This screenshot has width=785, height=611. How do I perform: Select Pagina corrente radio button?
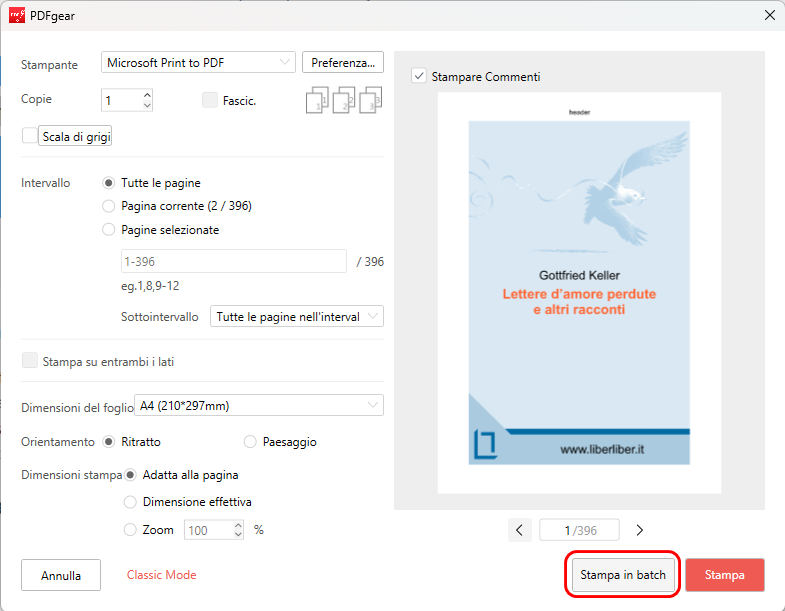[109, 206]
